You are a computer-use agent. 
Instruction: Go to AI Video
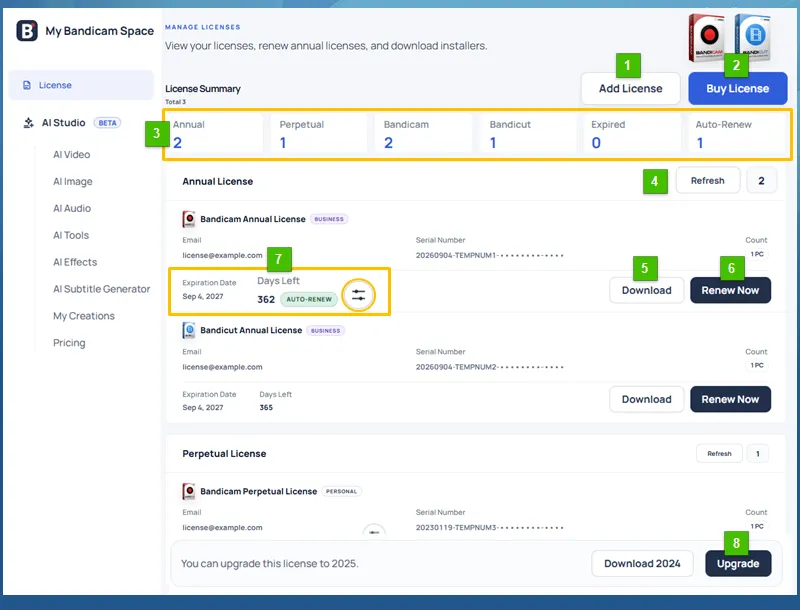(71, 155)
